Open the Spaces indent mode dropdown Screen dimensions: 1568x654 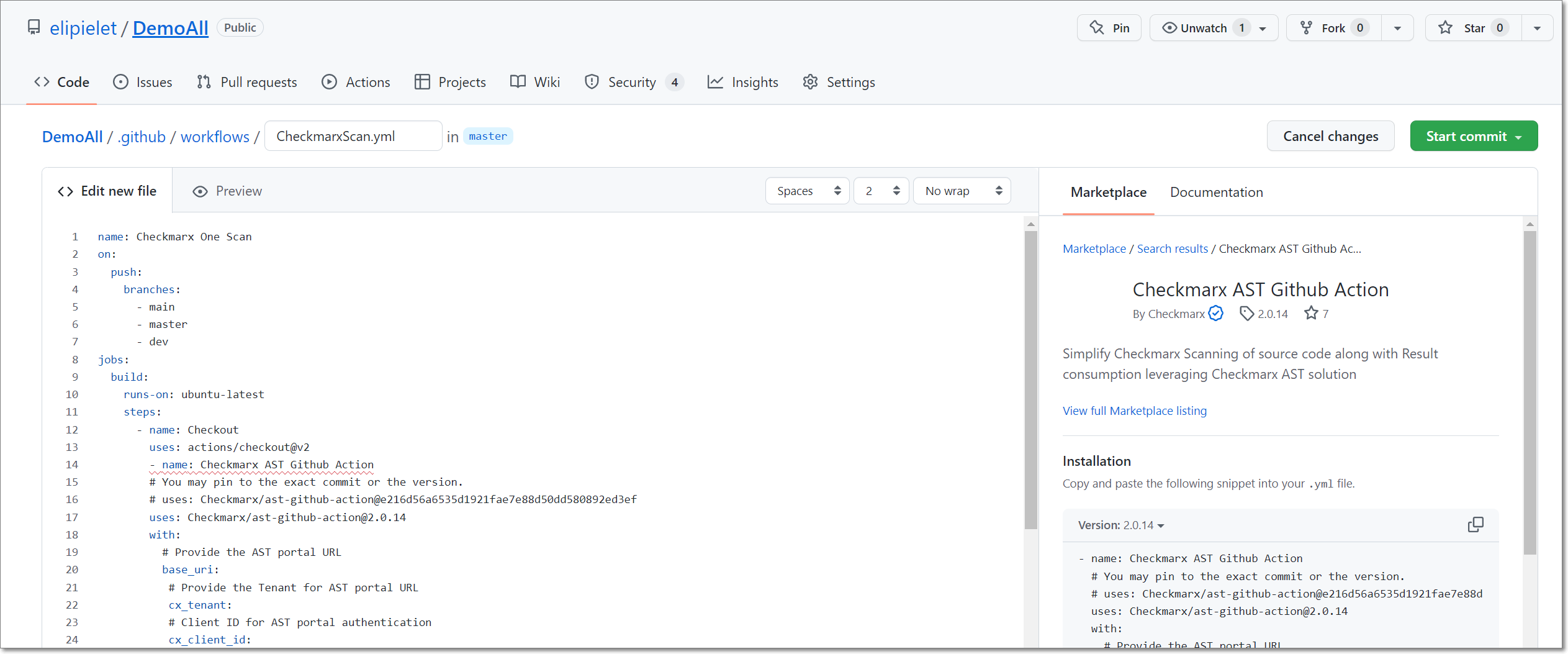click(807, 191)
